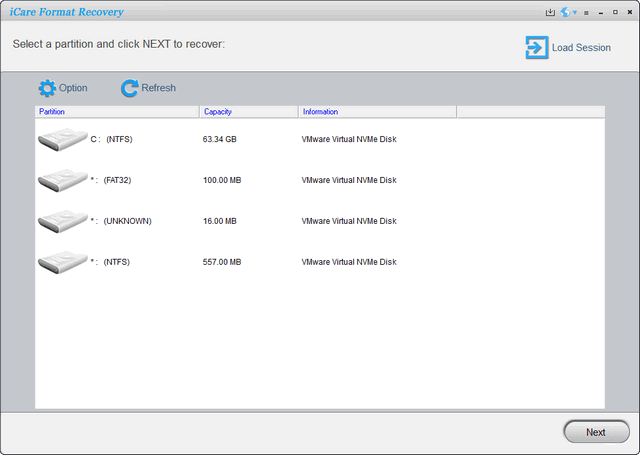The width and height of the screenshot is (640, 455).
Task: Maximize the iCare Format Recovery window
Action: 613,14
